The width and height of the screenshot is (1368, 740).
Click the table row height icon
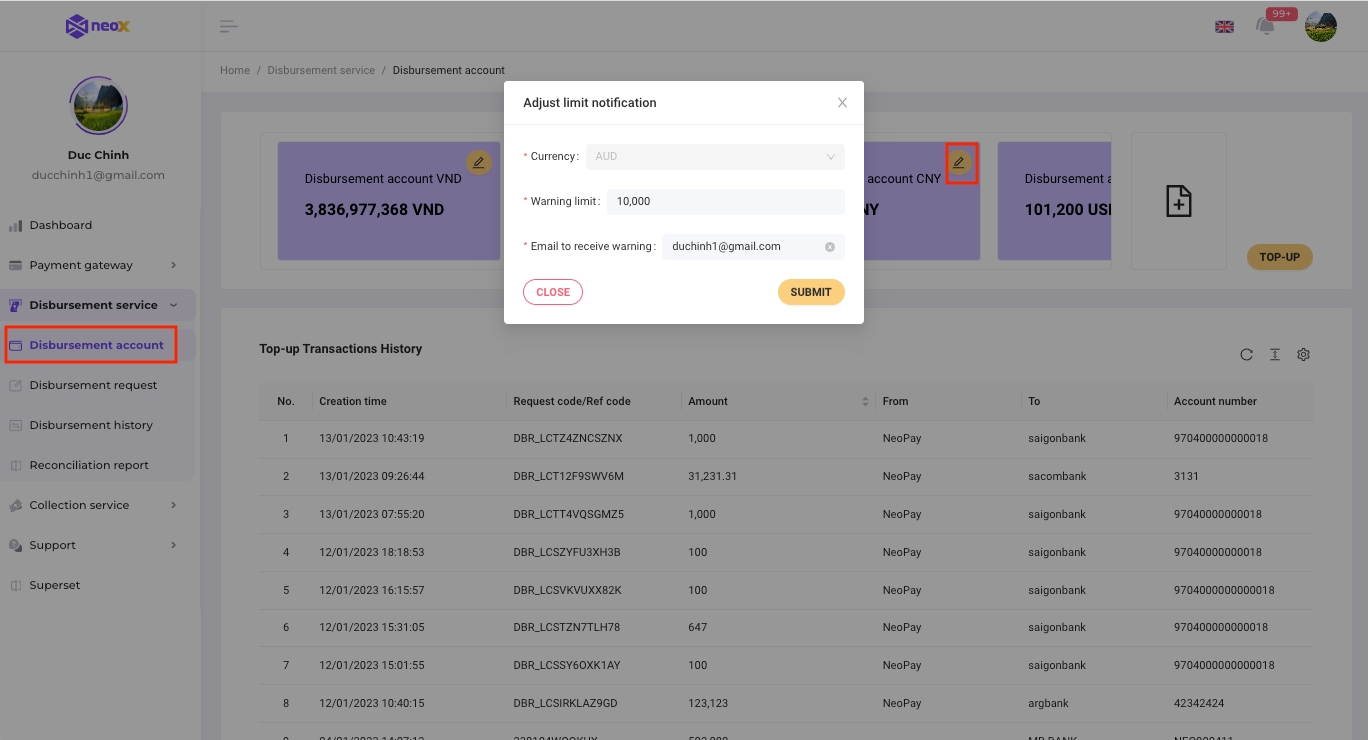[x=1275, y=354]
